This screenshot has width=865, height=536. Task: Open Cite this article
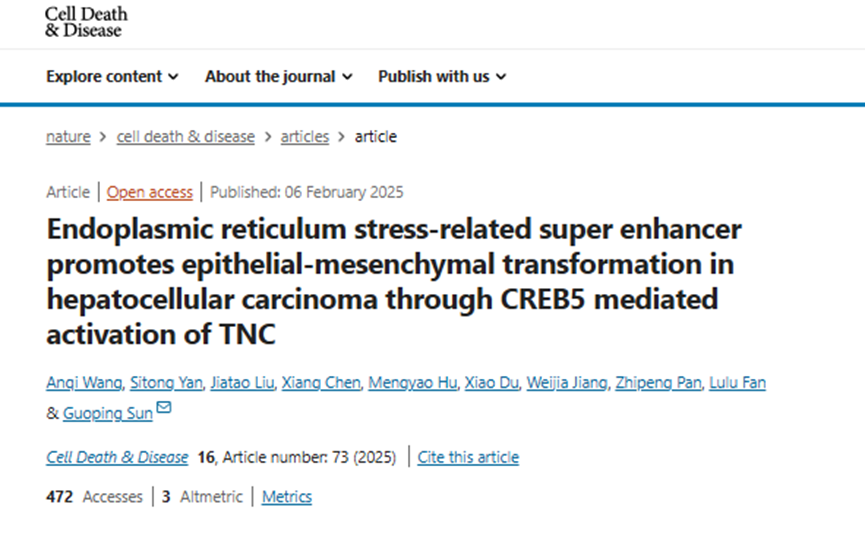468,457
